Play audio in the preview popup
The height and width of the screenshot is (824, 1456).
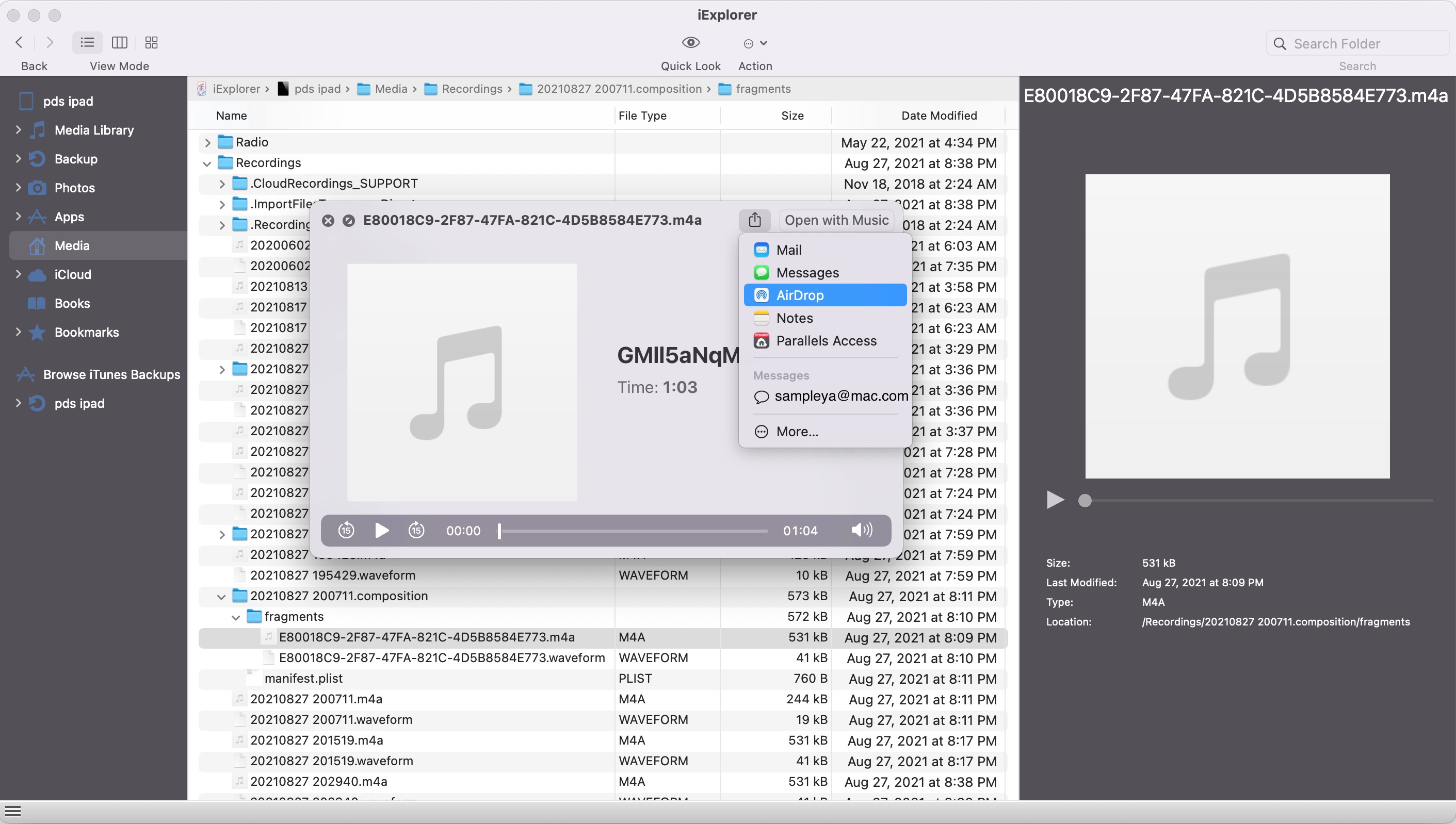click(x=382, y=530)
